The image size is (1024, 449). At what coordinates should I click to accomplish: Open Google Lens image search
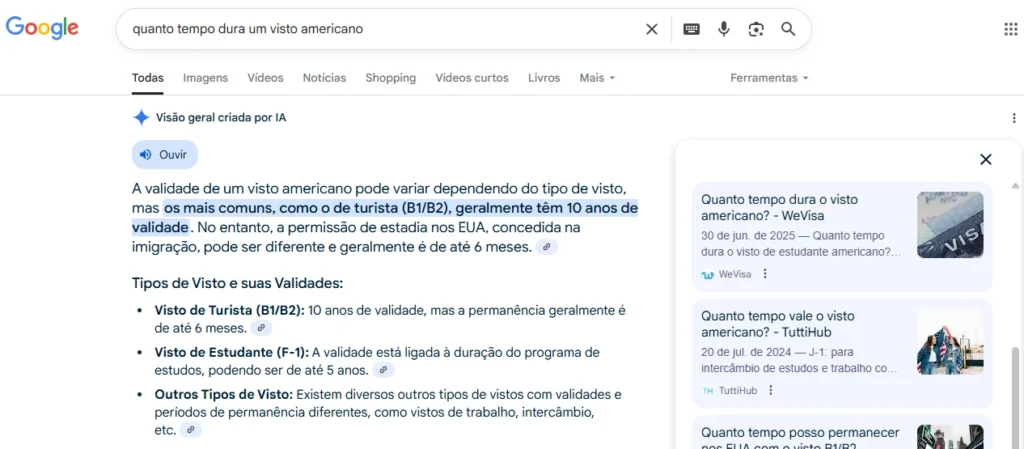click(756, 29)
